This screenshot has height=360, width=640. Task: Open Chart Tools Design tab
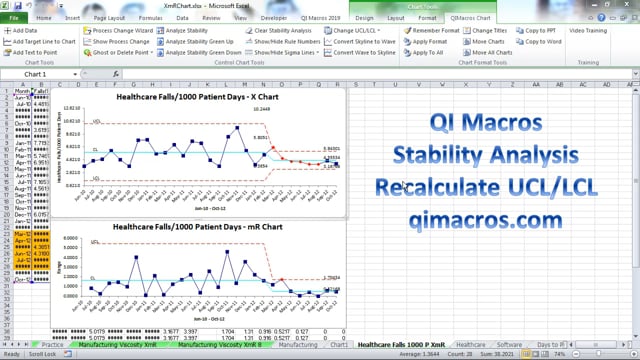(x=364, y=18)
